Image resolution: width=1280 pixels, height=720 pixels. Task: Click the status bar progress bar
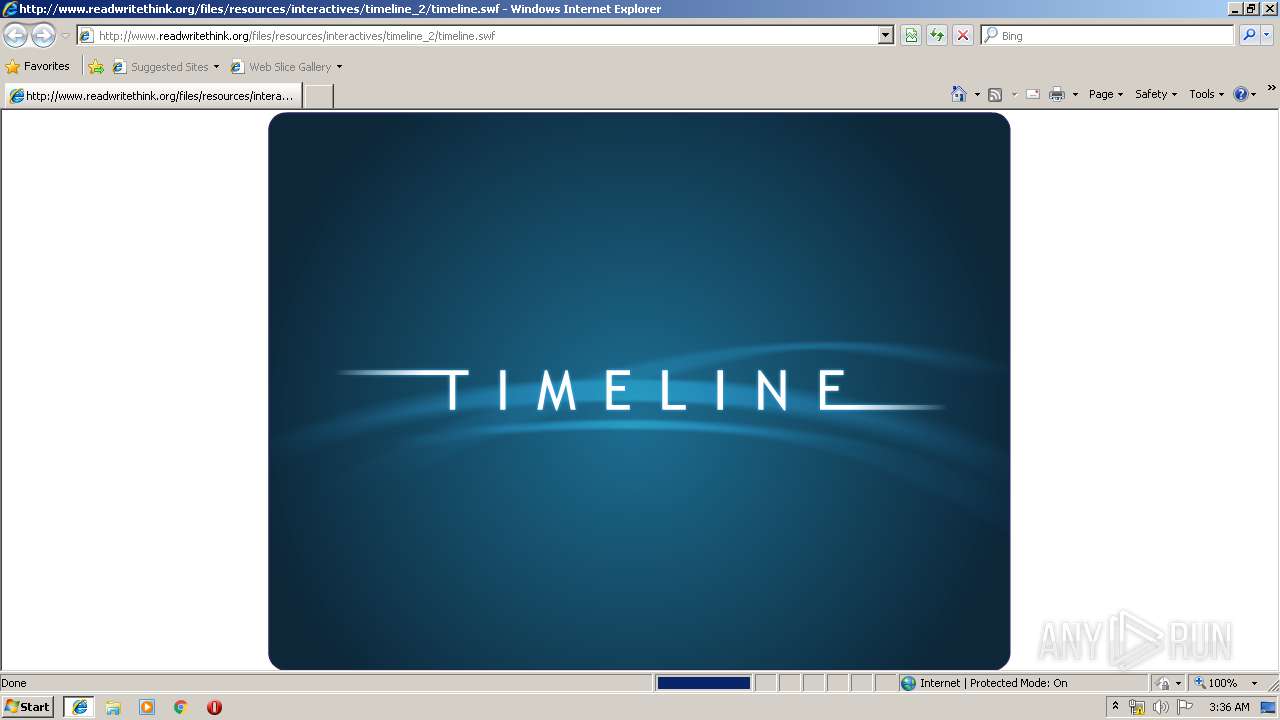tap(704, 683)
